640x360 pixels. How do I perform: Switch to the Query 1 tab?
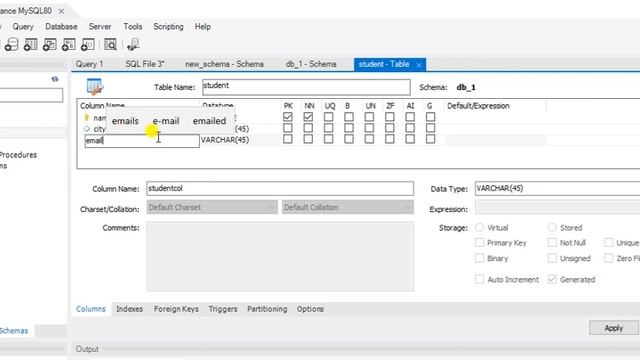[89, 64]
